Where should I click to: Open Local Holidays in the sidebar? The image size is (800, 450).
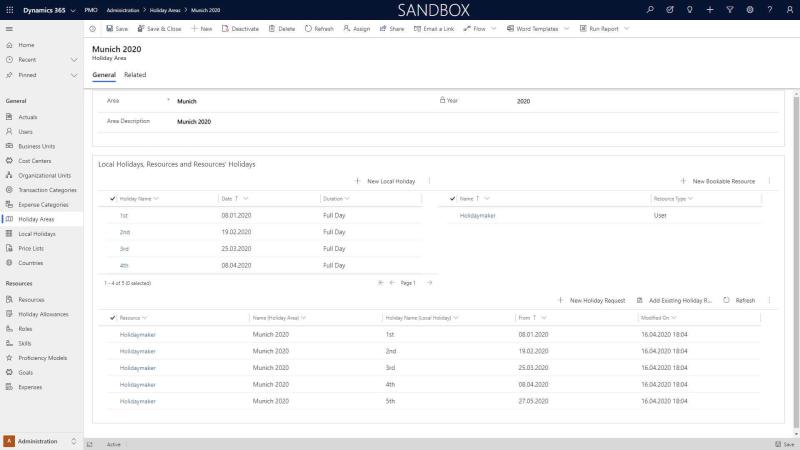pos(37,233)
